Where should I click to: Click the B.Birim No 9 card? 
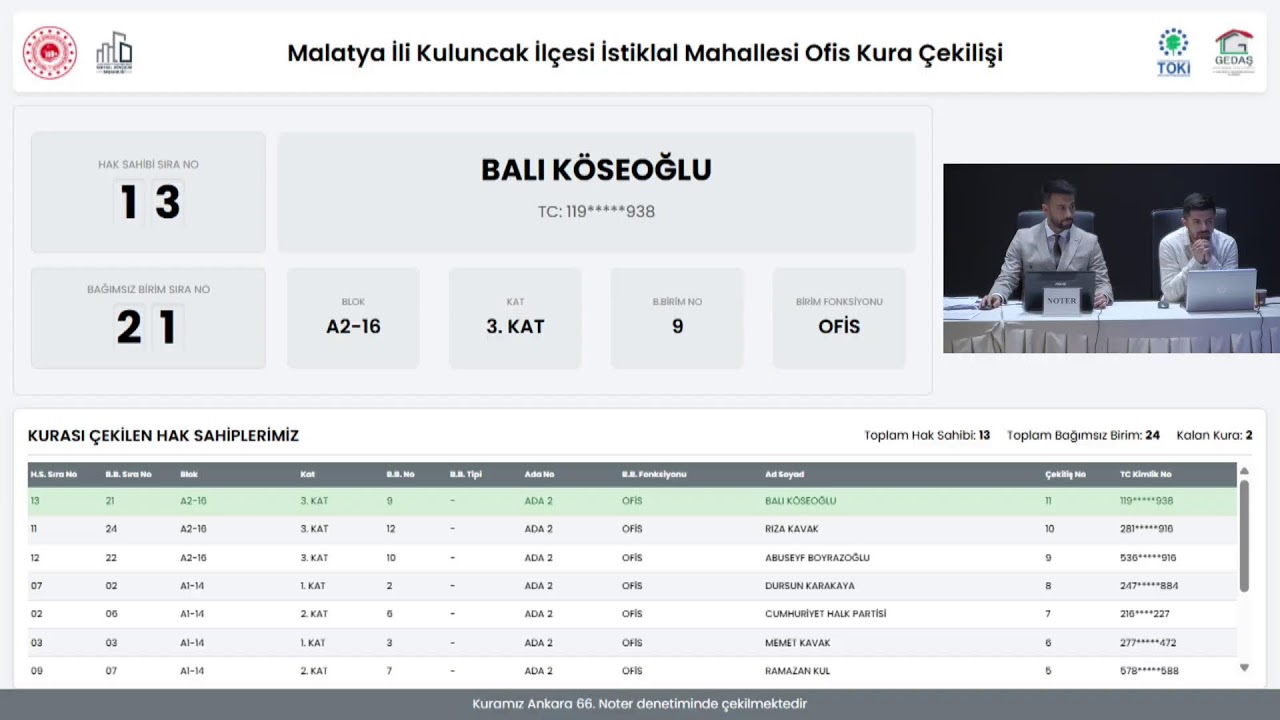(x=677, y=318)
